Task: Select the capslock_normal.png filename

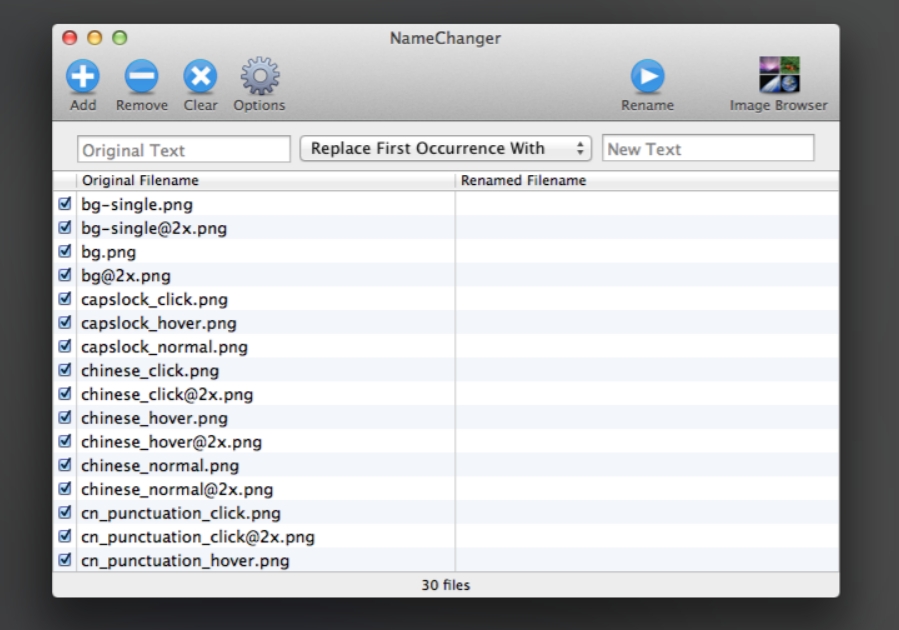Action: pos(165,347)
